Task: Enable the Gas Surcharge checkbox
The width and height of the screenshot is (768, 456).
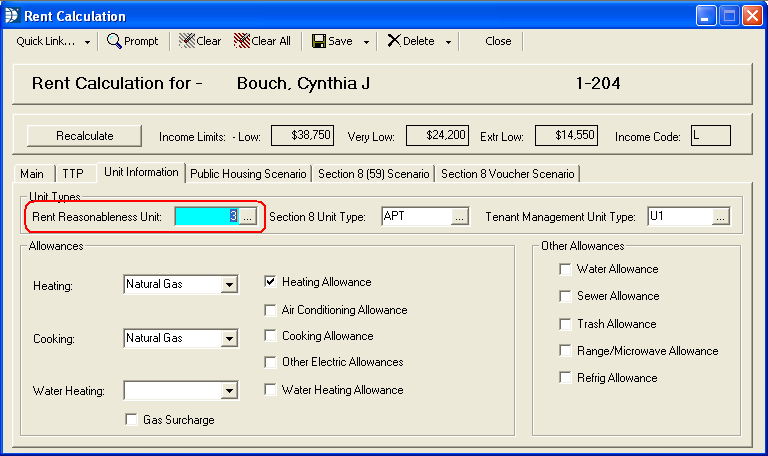Action: [x=132, y=420]
